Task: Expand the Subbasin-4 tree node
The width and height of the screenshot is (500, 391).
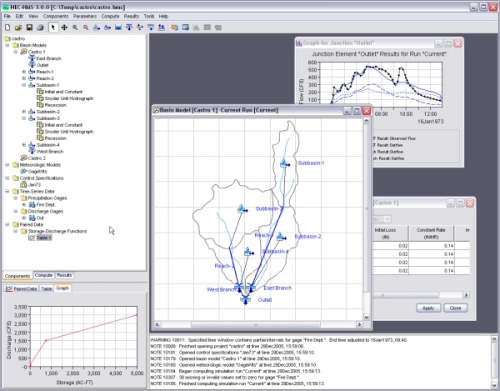Action: (24, 145)
